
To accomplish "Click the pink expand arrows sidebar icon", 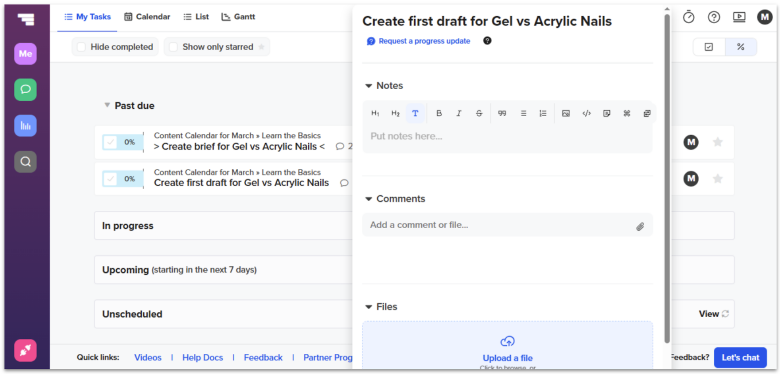I will pos(25,351).
